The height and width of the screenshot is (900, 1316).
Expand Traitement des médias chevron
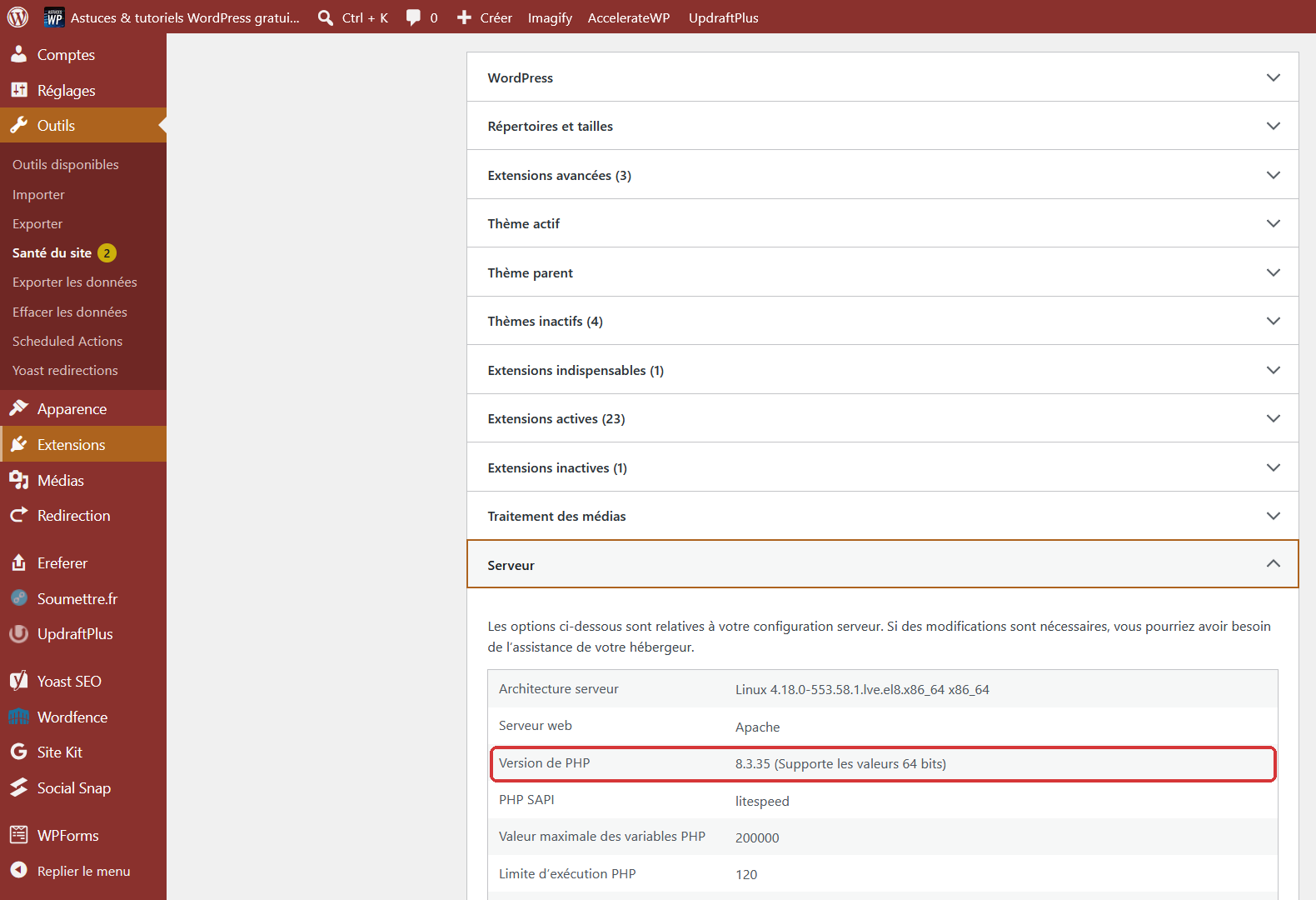tap(1273, 516)
